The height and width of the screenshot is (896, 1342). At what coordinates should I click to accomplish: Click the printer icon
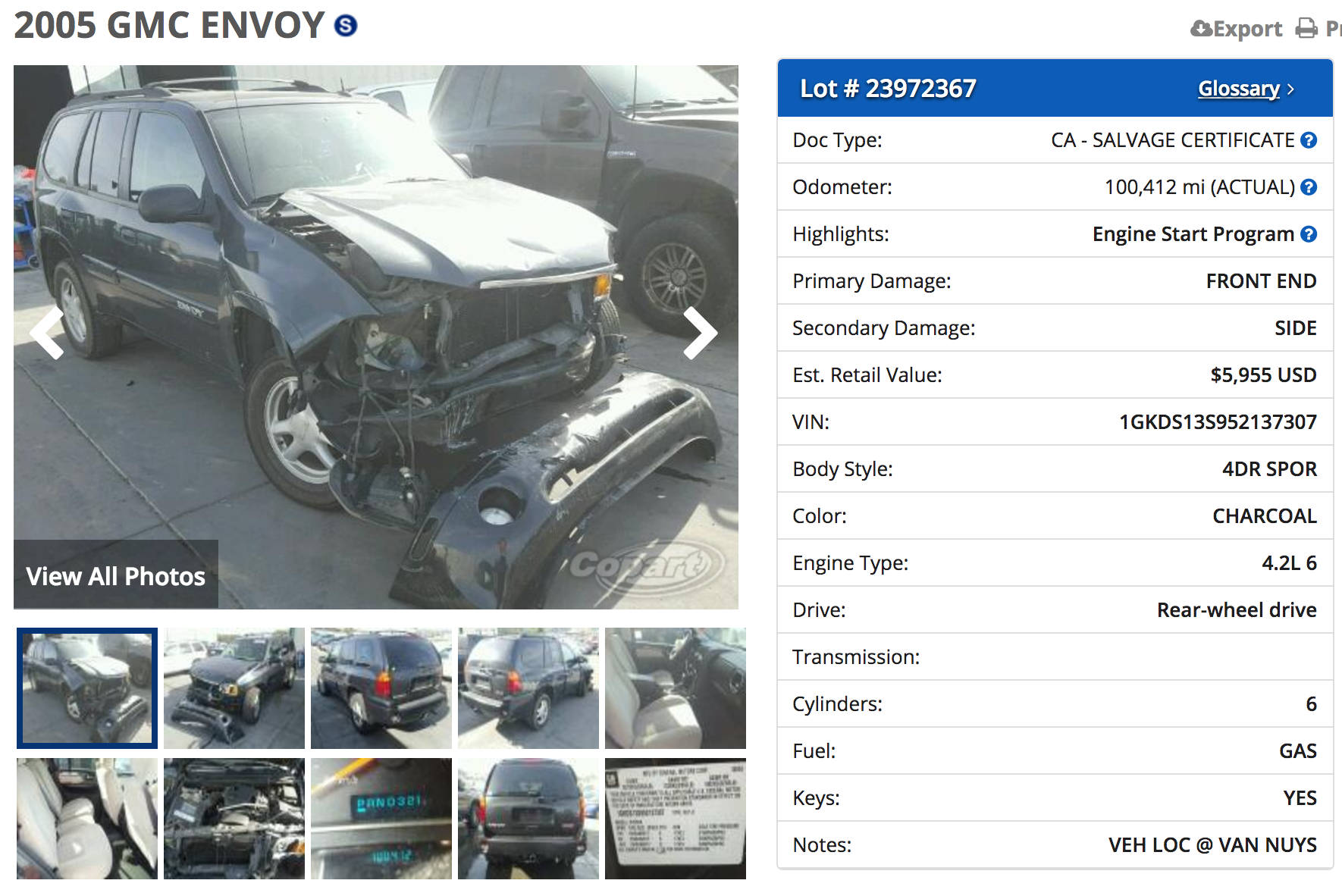click(x=1306, y=29)
